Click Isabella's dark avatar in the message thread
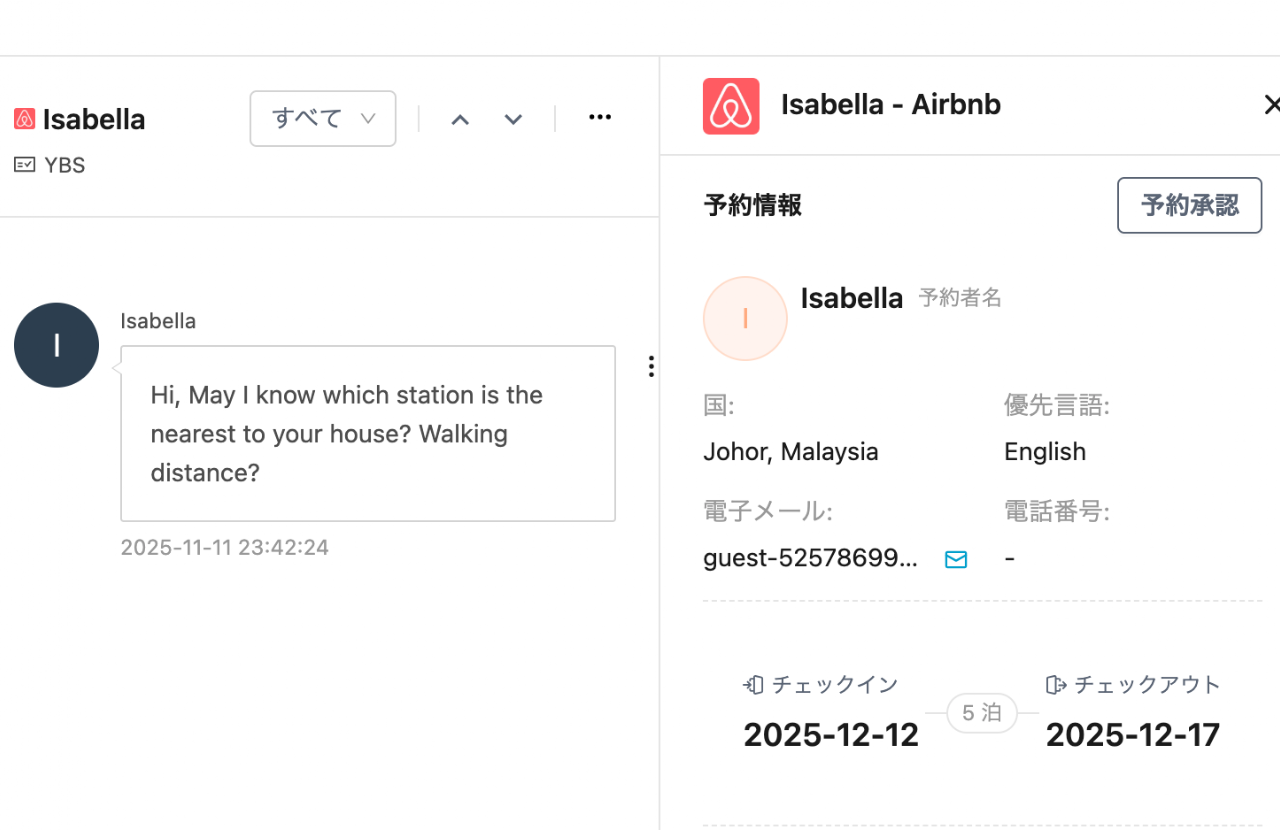 click(56, 345)
